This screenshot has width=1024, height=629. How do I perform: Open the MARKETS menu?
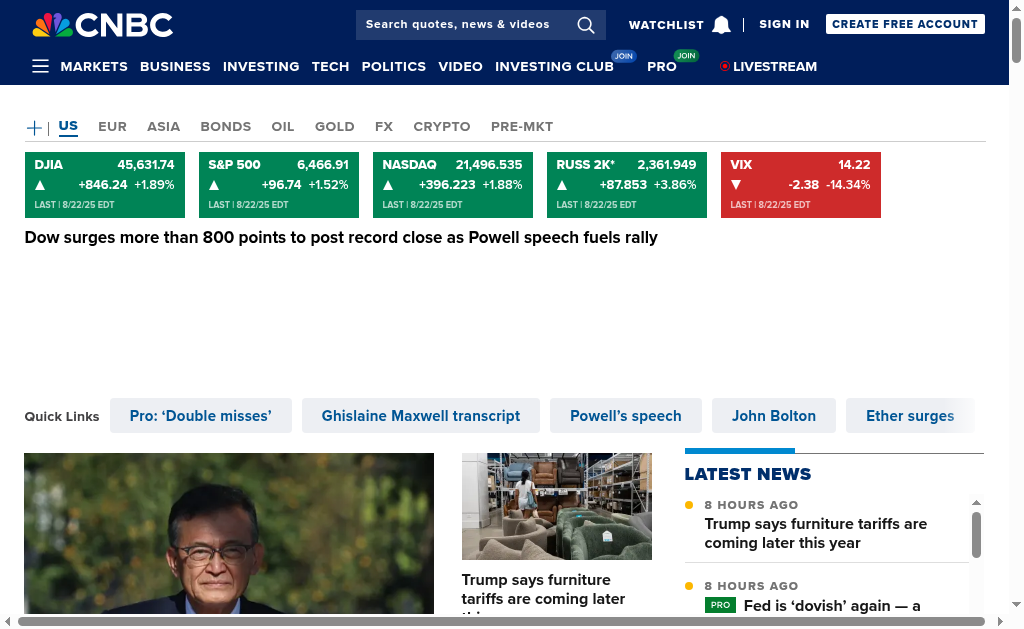(x=94, y=67)
